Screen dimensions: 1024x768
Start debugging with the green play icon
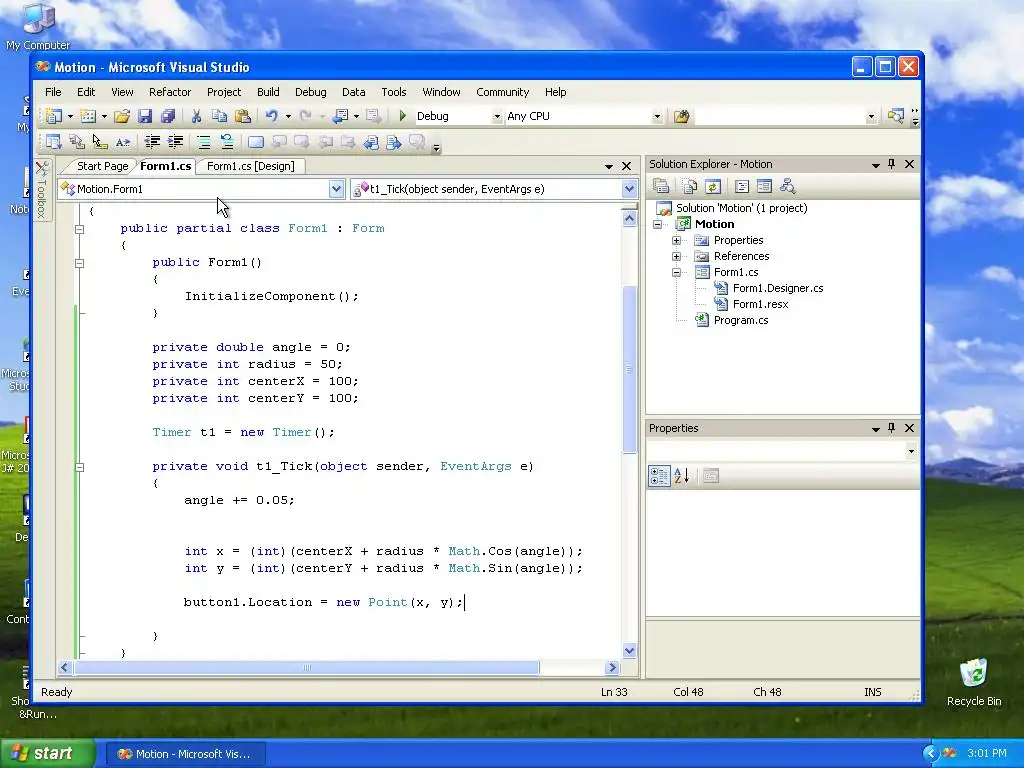coord(402,116)
